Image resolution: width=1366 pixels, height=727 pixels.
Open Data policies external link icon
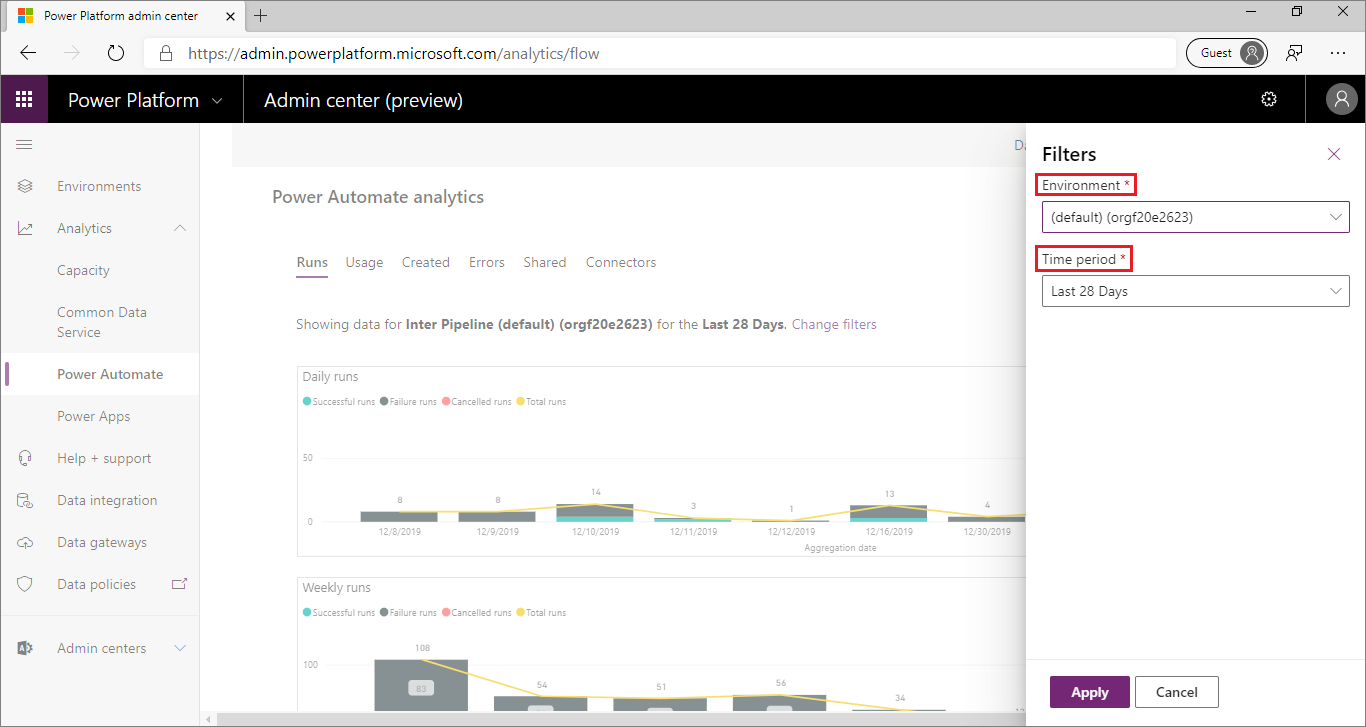click(180, 584)
